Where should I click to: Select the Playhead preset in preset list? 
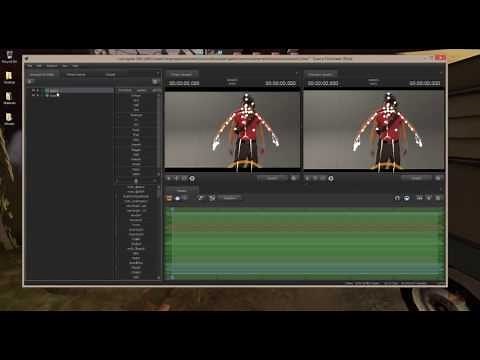(136, 115)
